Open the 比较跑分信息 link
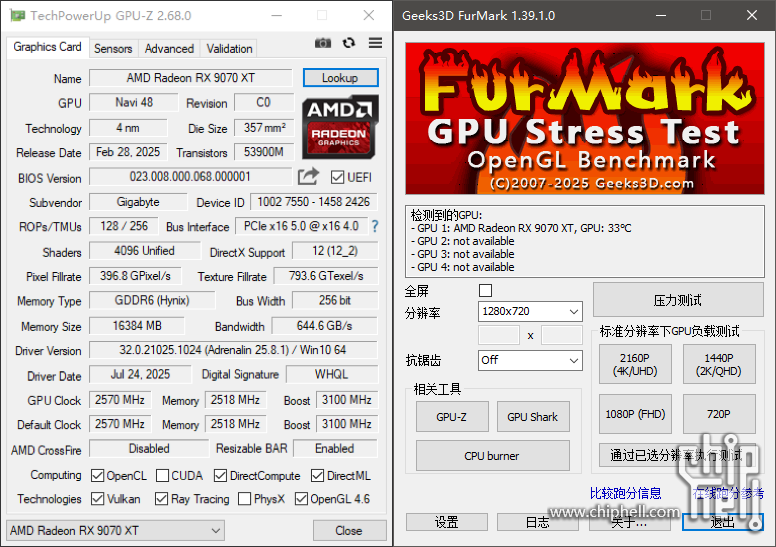 coord(626,493)
